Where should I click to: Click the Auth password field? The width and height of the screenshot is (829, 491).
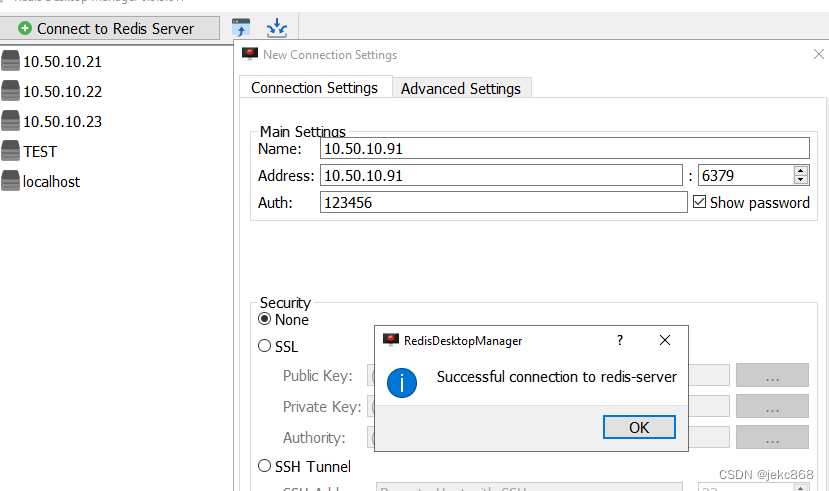point(503,202)
